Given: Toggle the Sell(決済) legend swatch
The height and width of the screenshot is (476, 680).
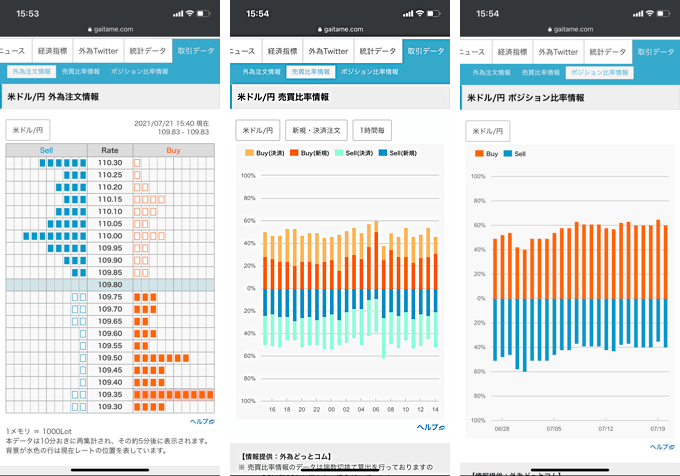Looking at the screenshot, I should click(339, 153).
